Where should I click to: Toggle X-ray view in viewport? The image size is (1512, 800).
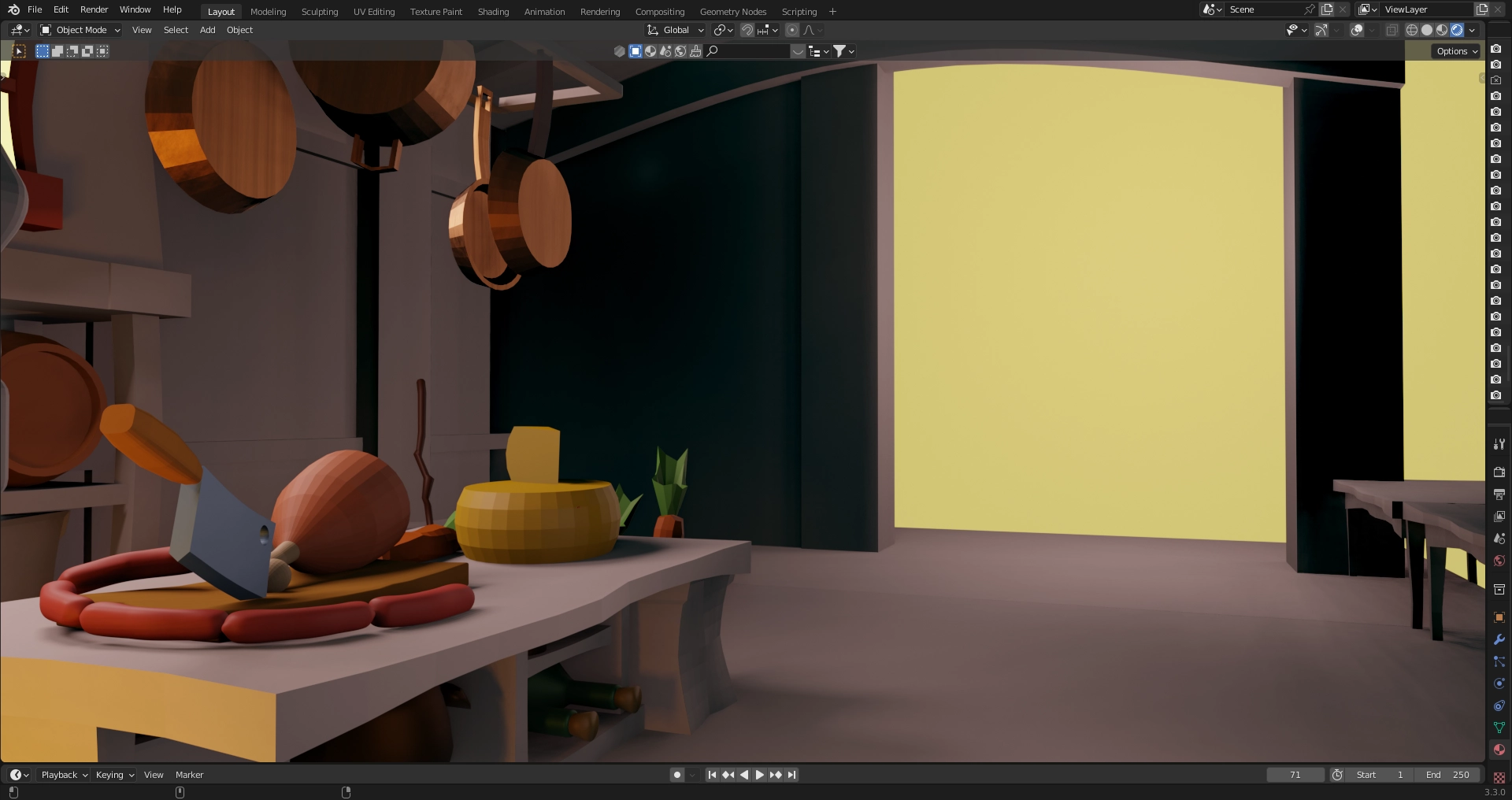pyautogui.click(x=1392, y=30)
